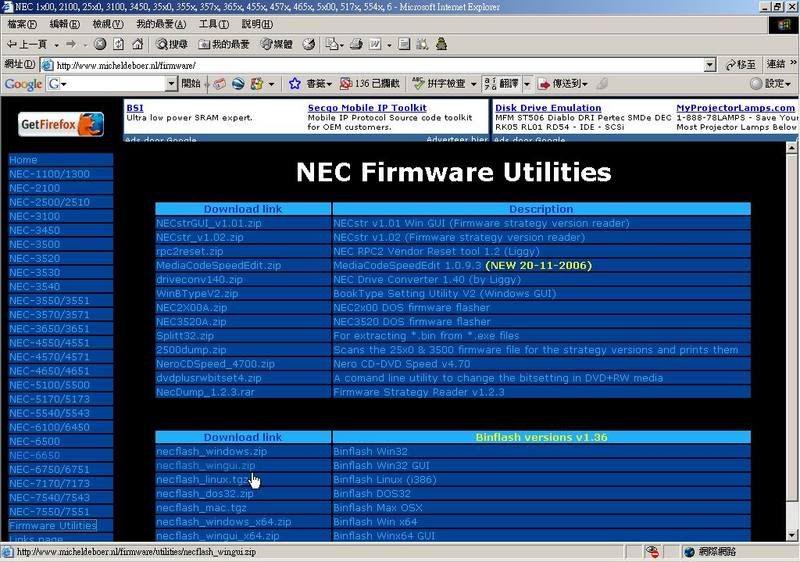Viewport: 800px width, 562px height.
Task: Download necflash_wingui.zip
Action: (x=206, y=466)
